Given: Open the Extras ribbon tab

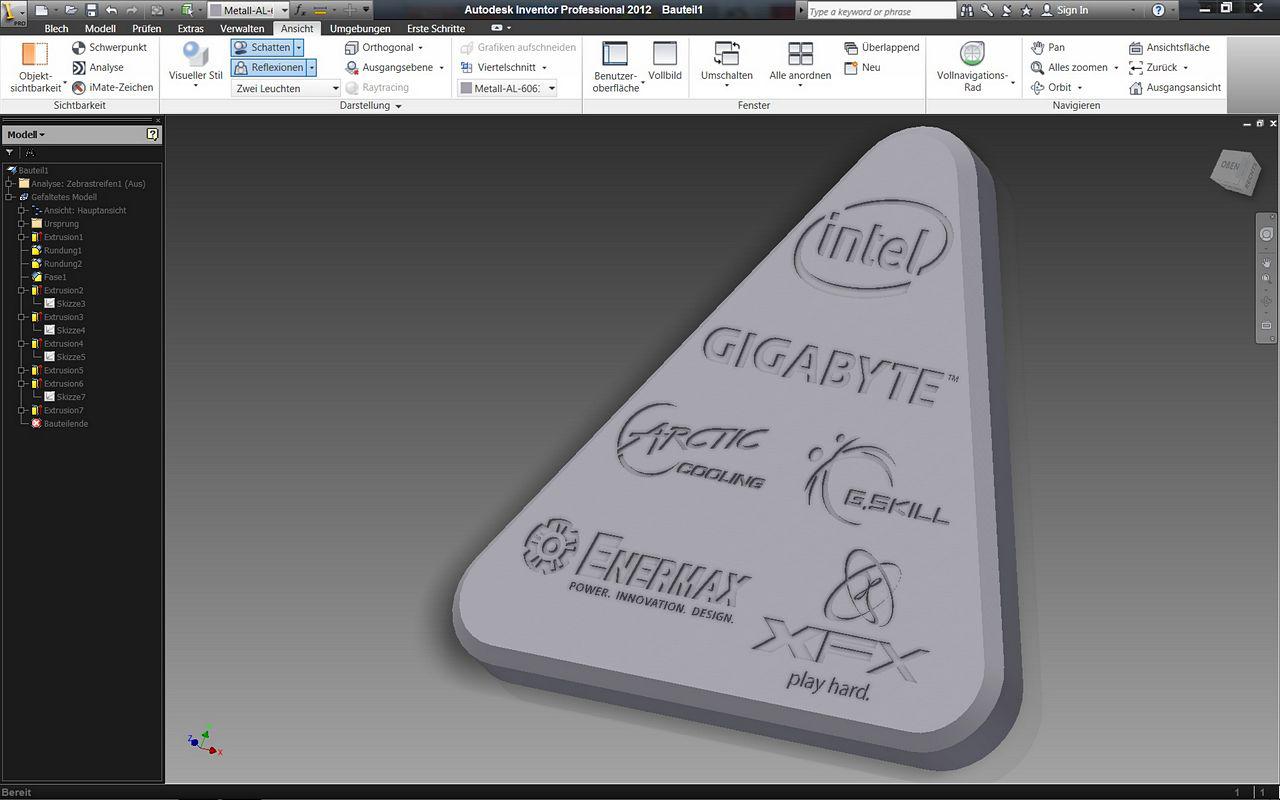Looking at the screenshot, I should click(x=190, y=29).
